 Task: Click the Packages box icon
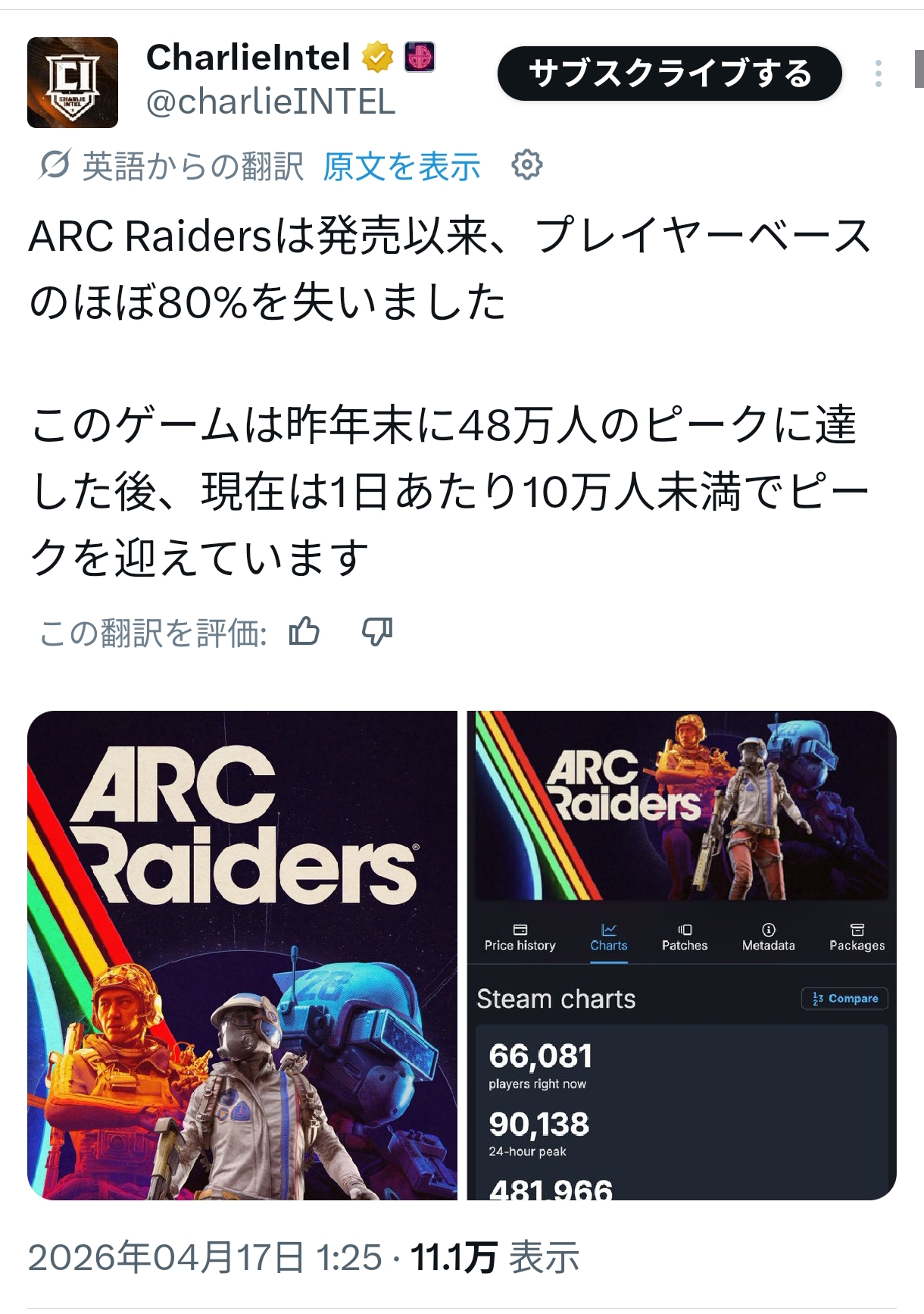pyautogui.click(x=857, y=930)
